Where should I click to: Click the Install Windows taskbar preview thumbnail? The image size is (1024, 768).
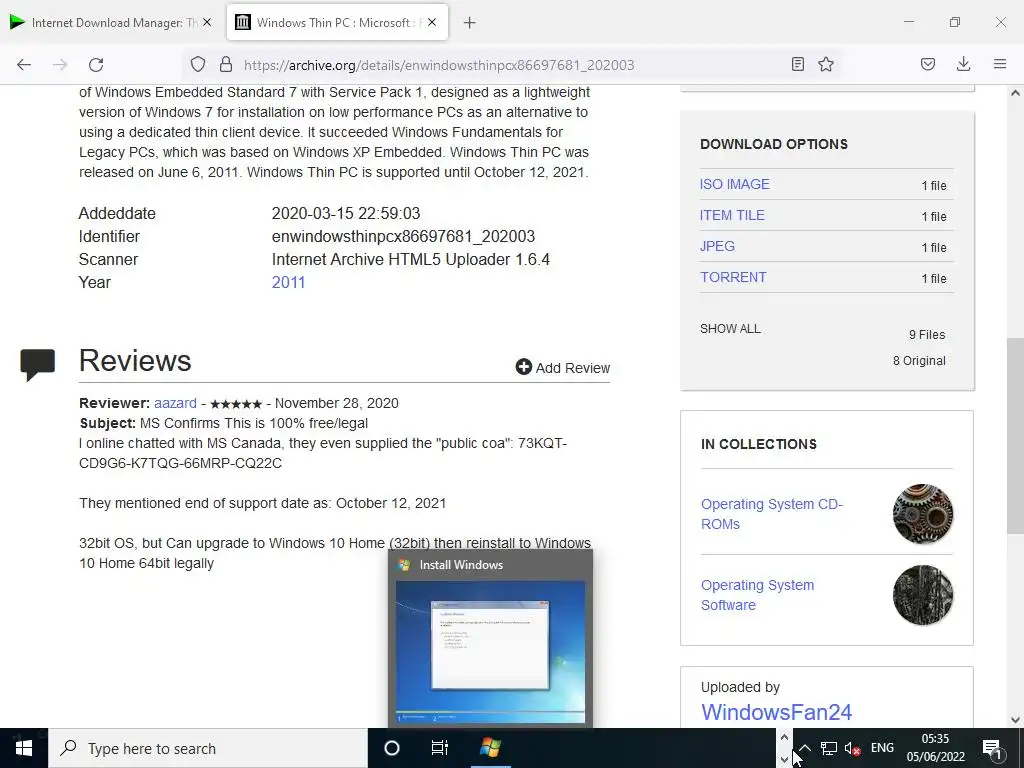pyautogui.click(x=490, y=651)
